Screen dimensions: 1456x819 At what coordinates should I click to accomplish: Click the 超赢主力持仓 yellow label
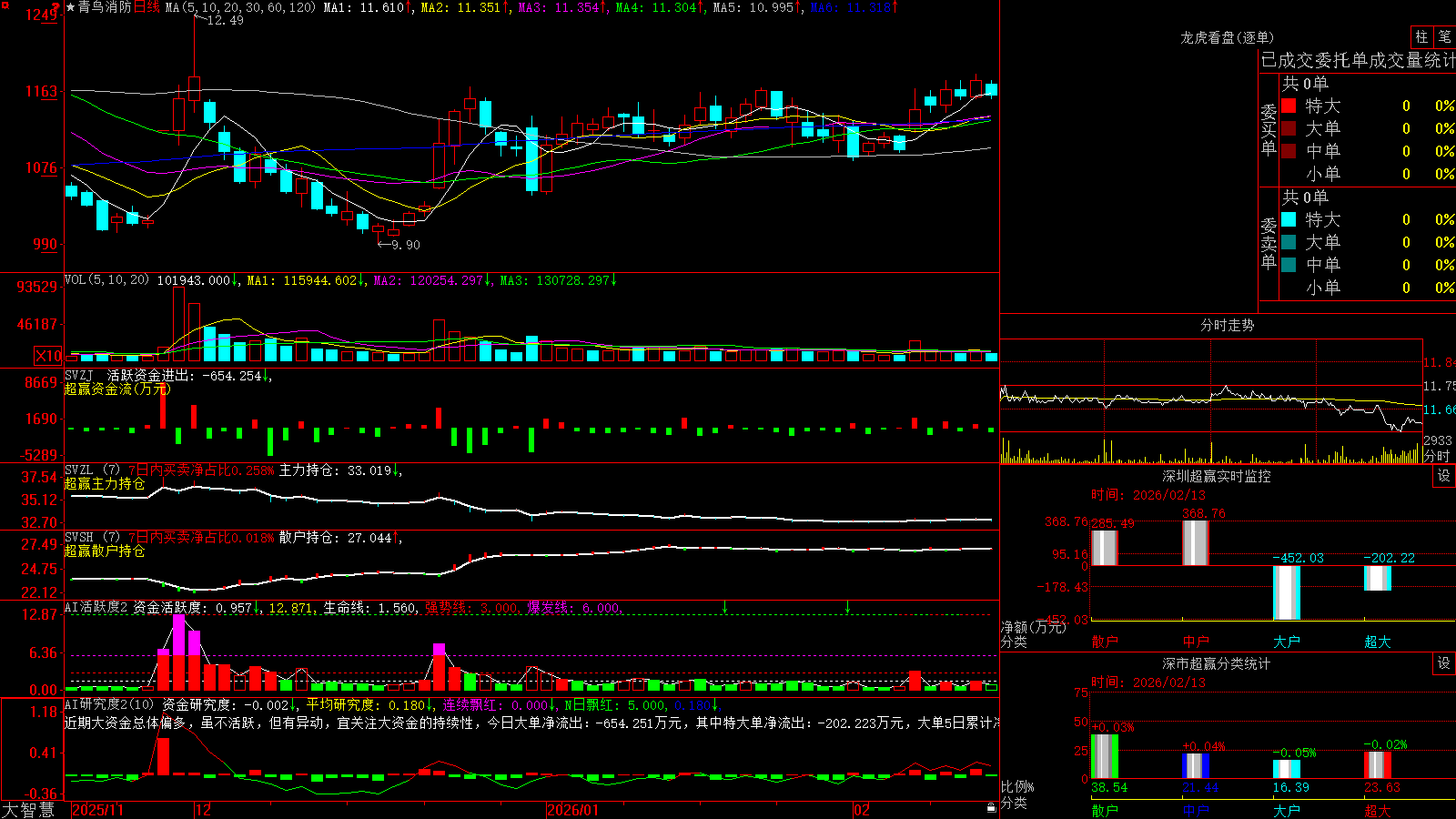(x=105, y=484)
